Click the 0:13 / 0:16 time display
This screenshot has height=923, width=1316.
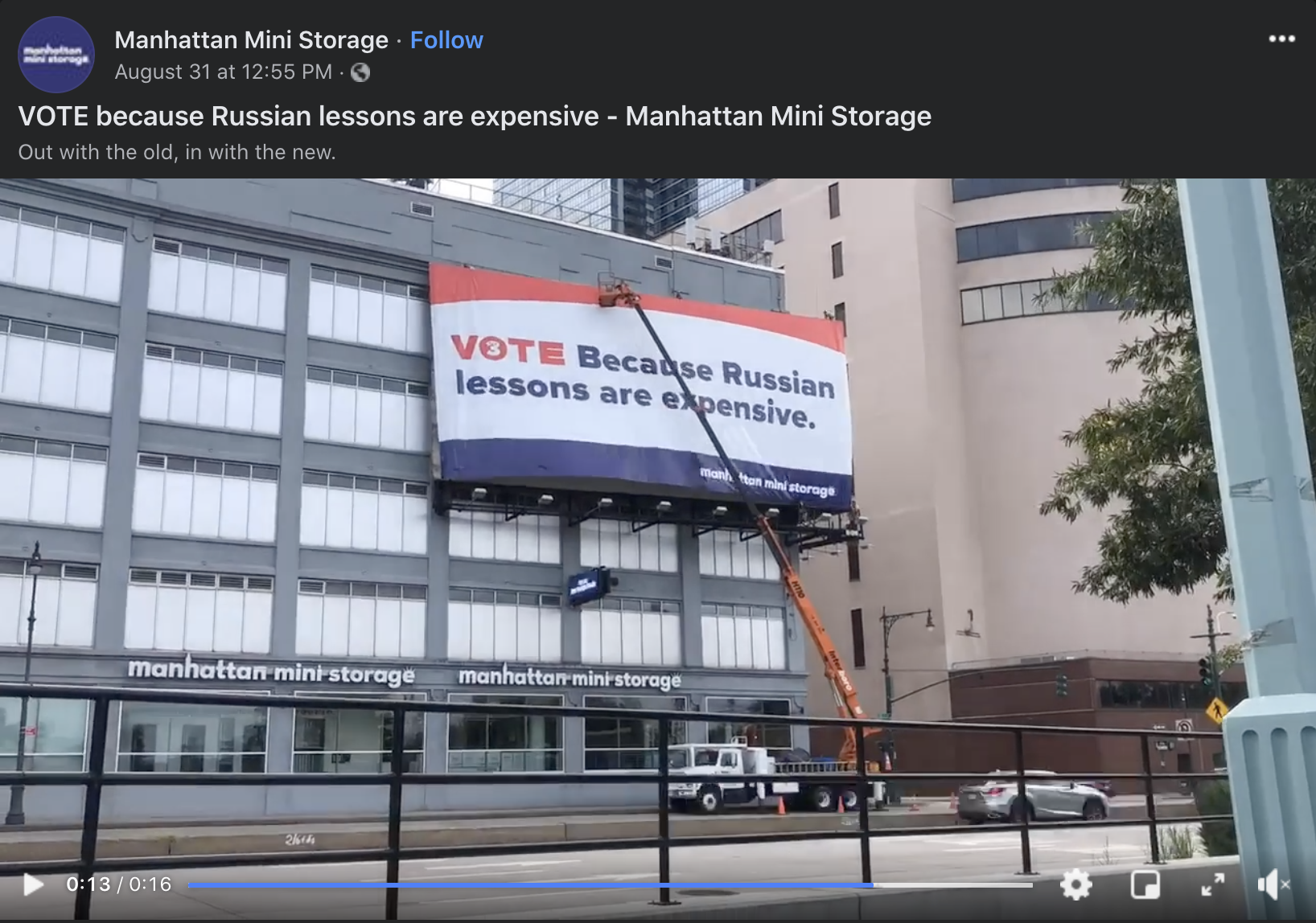pyautogui.click(x=119, y=884)
